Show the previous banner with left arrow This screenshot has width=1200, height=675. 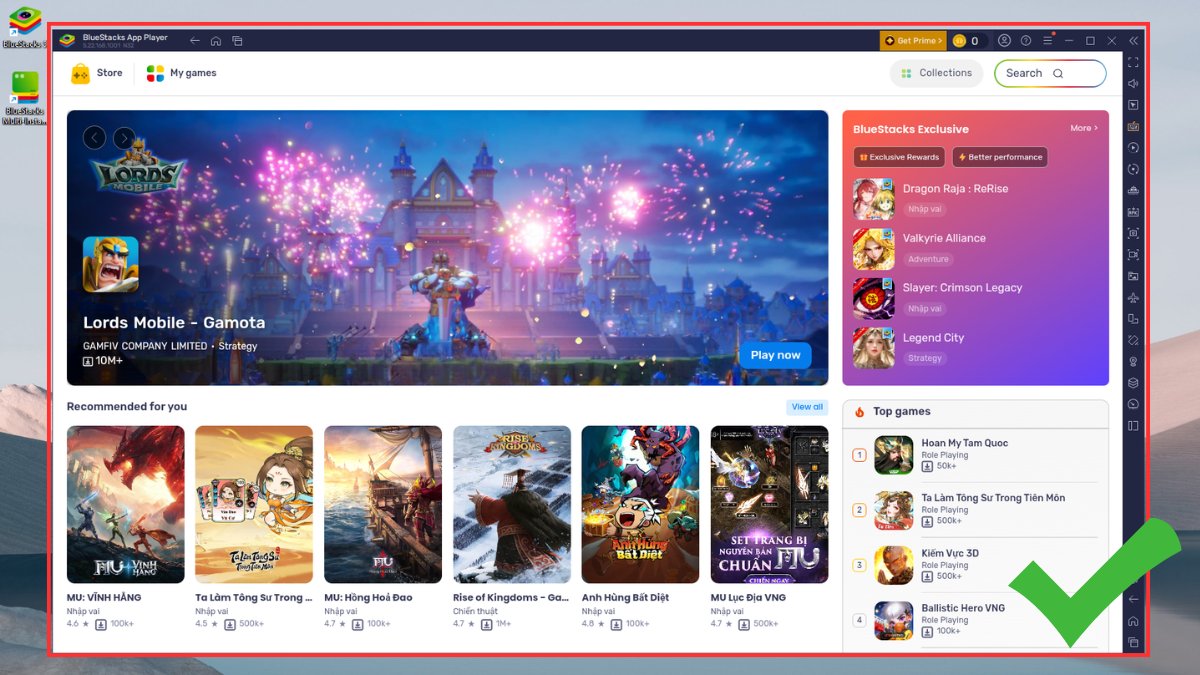click(x=94, y=138)
